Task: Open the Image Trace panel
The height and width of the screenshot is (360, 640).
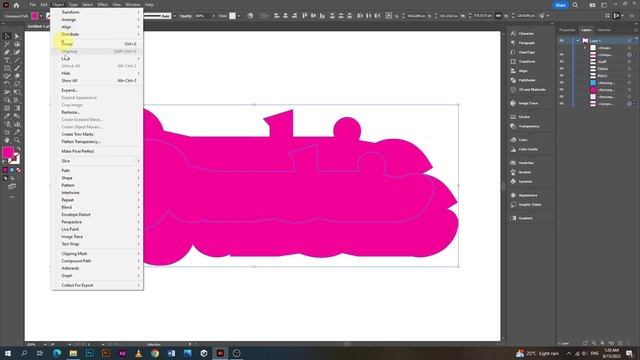Action: [524, 104]
